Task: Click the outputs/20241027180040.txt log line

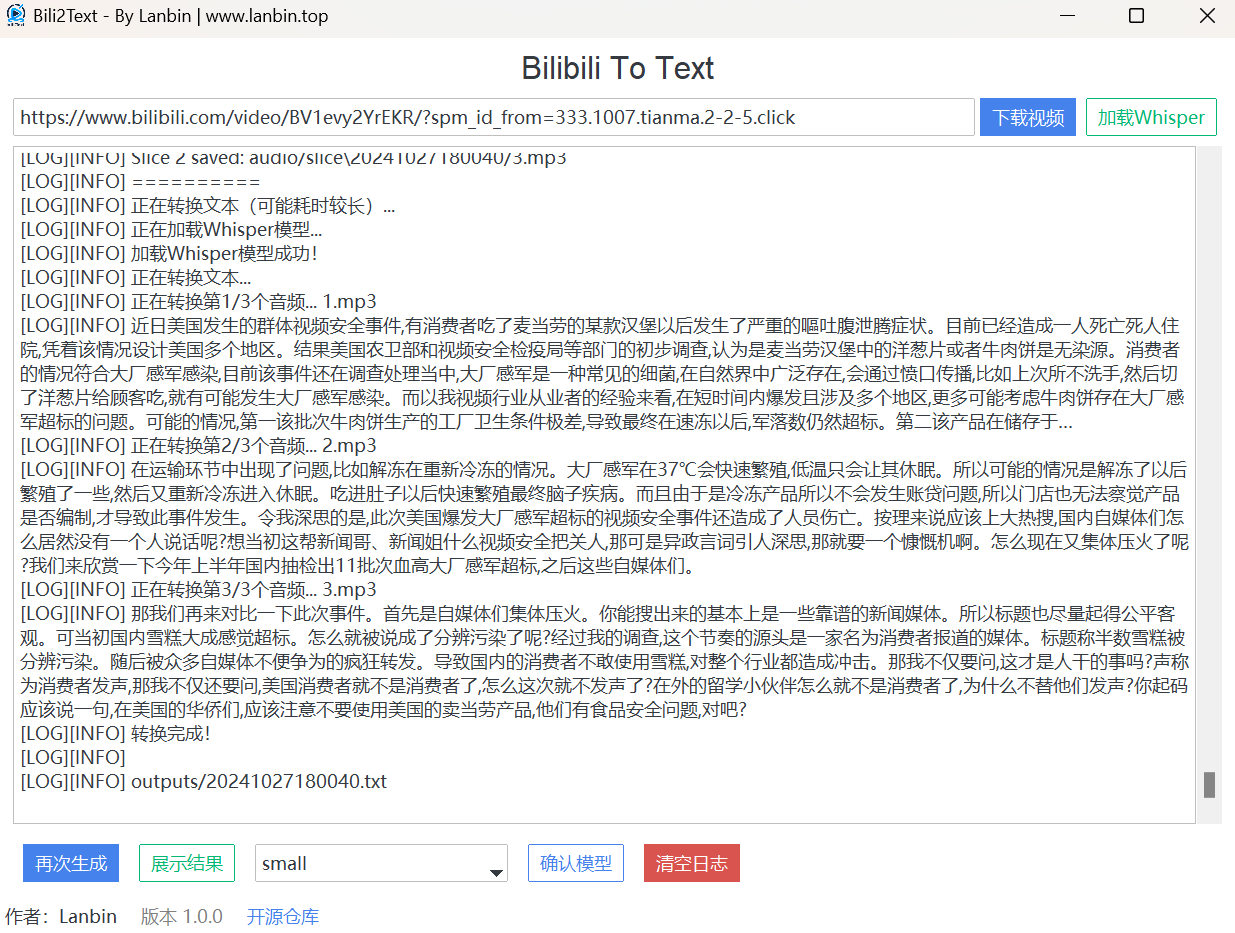Action: click(259, 781)
